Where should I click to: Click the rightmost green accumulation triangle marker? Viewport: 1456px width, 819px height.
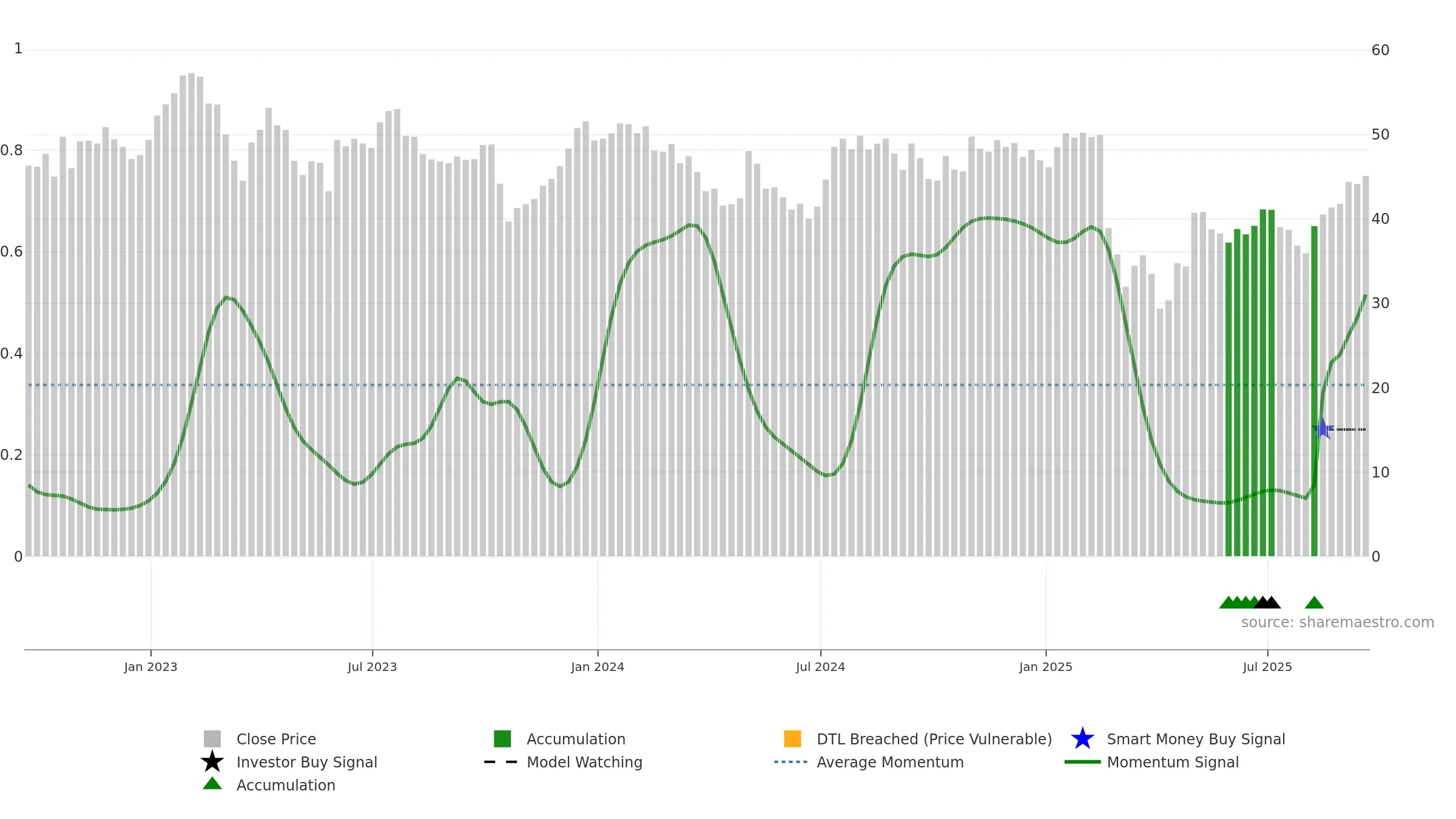(1314, 602)
